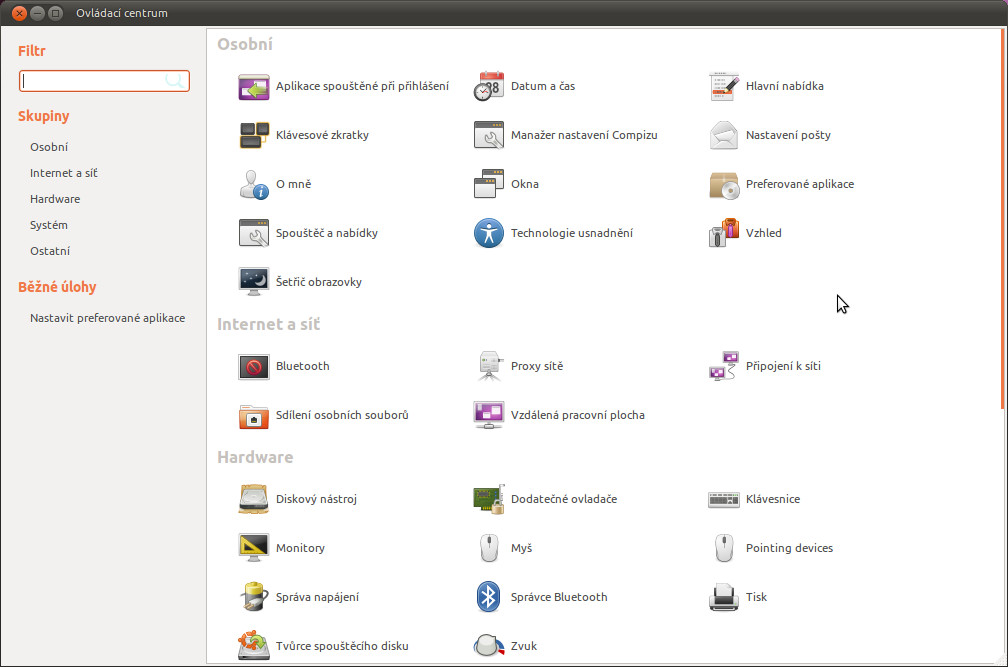This screenshot has height=667, width=1008.
Task: Open Preferované aplikace package icon
Action: pos(724,185)
